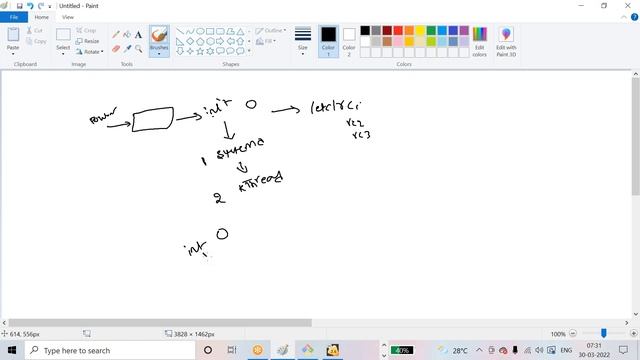Screen dimensions: 640x360
Task: Open the shape Outline dropdown
Action: [271, 31]
